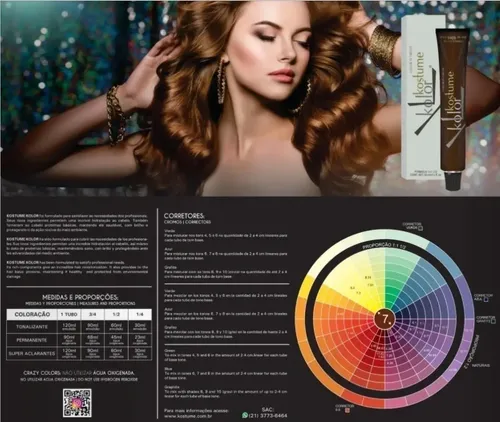Click the first Verde paragraph under Corretores
The image size is (500, 422).
click(226, 235)
